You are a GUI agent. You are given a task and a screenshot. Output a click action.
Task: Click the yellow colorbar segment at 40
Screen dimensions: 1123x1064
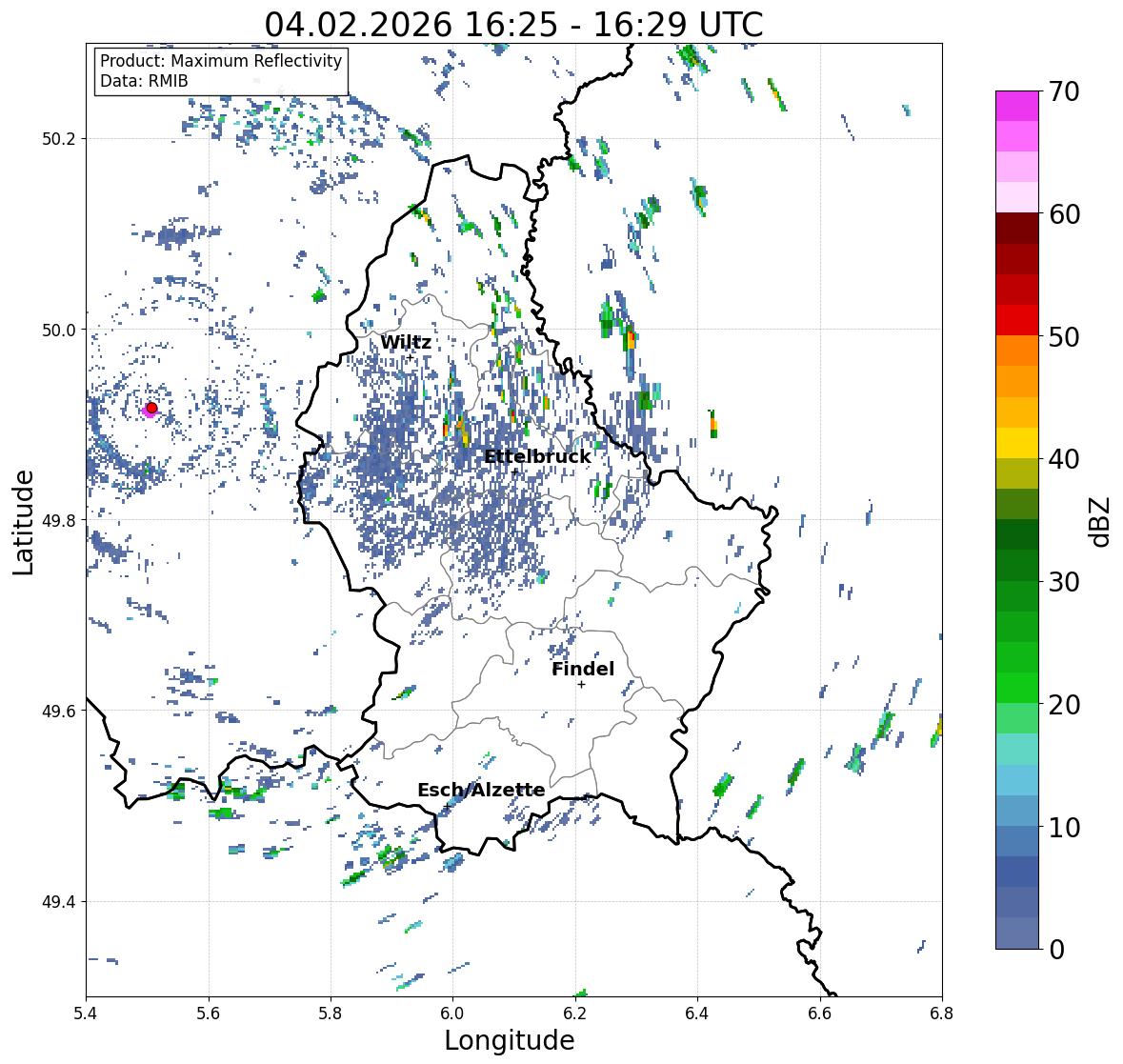[x=1017, y=443]
